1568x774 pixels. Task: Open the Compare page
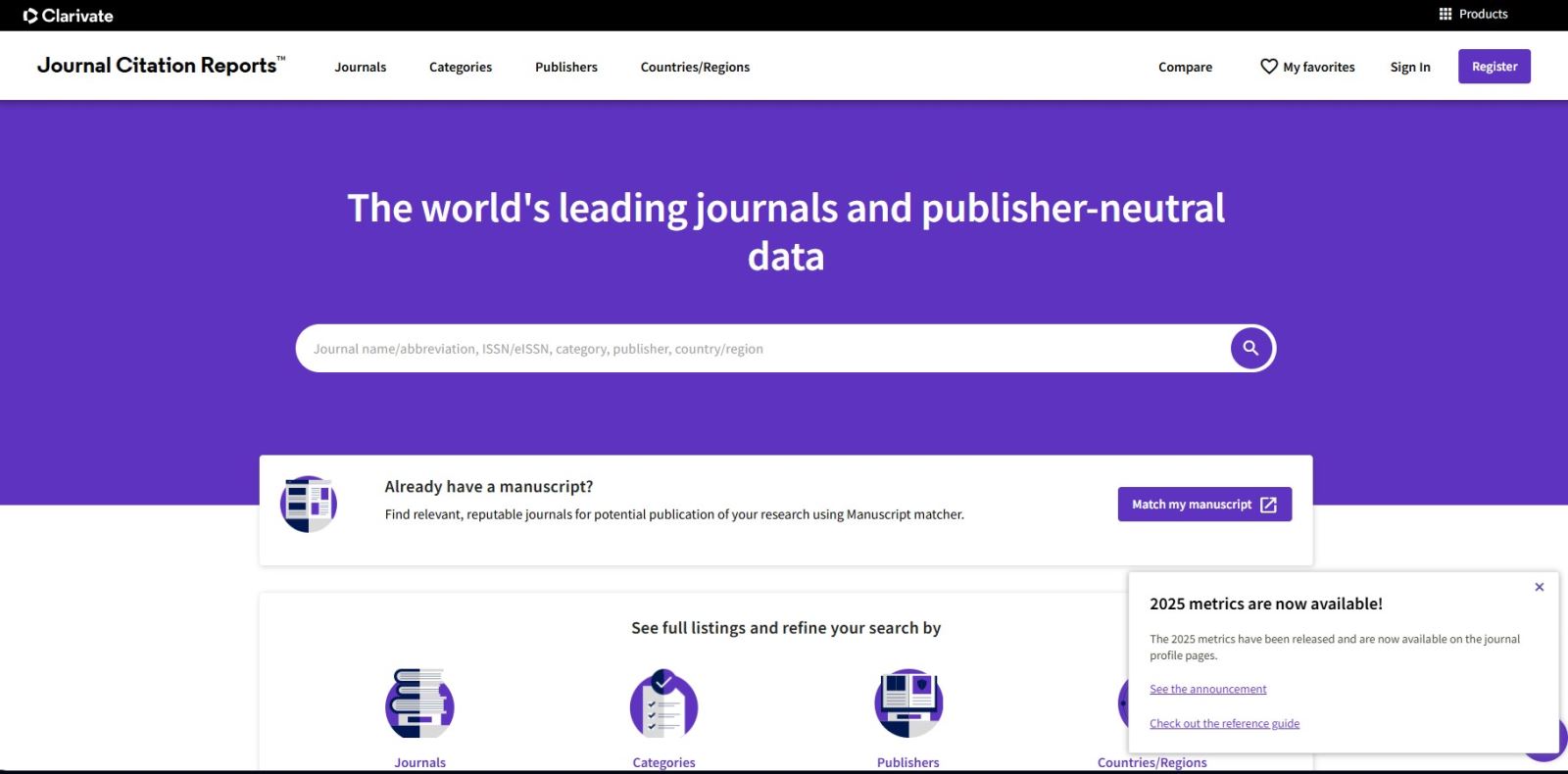[1185, 67]
